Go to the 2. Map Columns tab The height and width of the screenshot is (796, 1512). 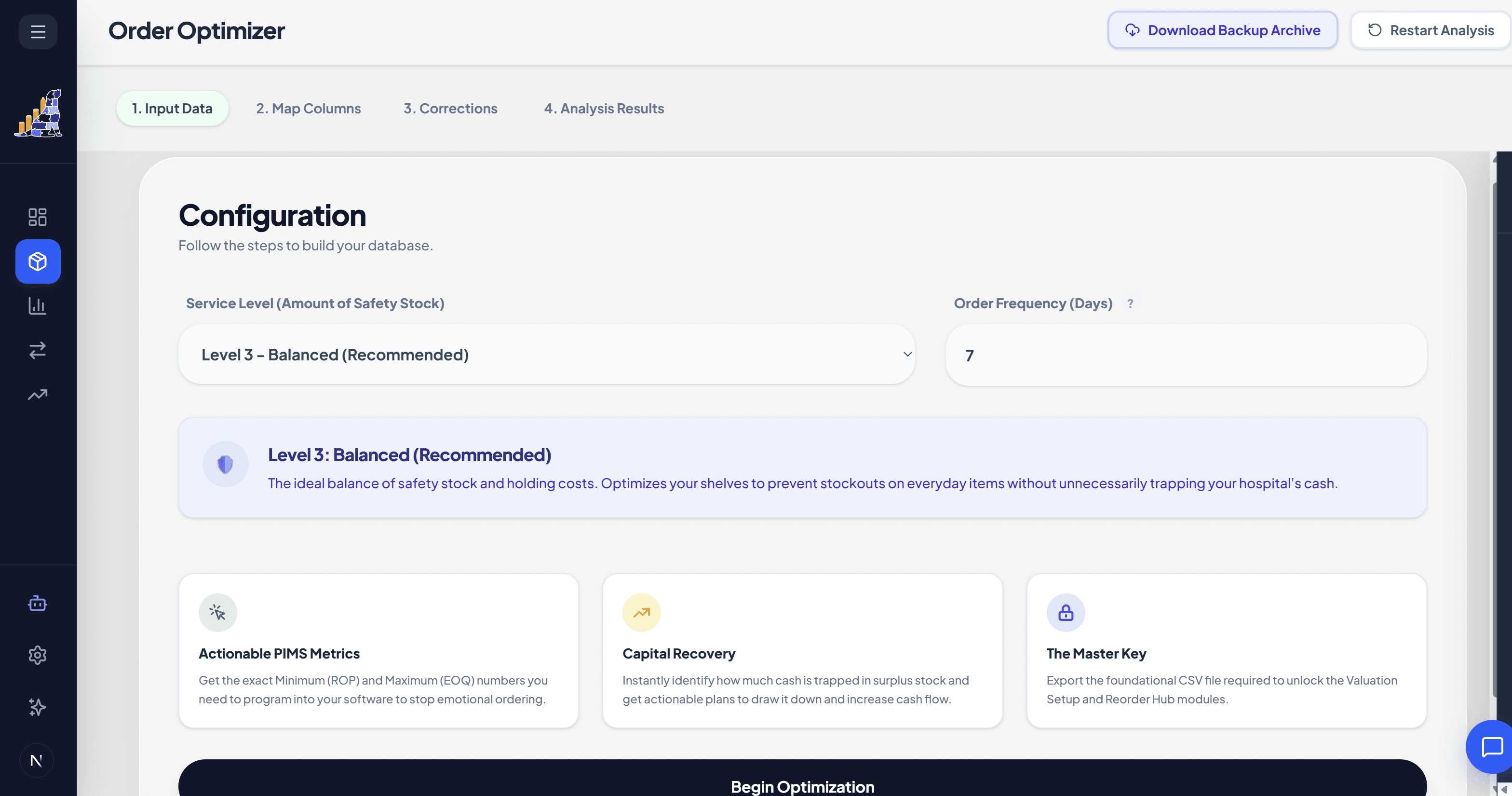point(308,109)
